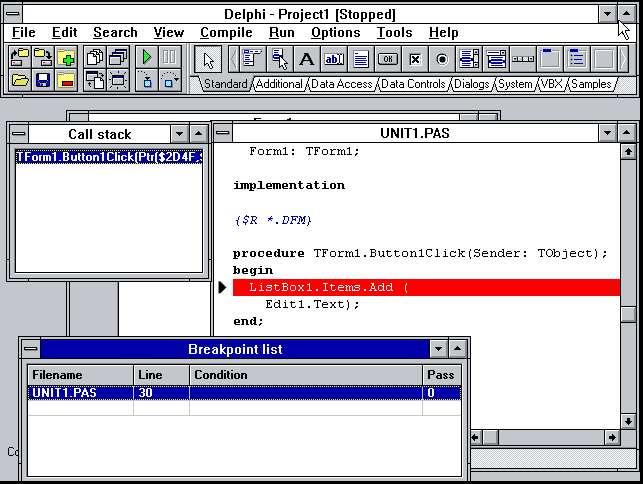
Task: Open the Compile menu
Action: point(226,33)
